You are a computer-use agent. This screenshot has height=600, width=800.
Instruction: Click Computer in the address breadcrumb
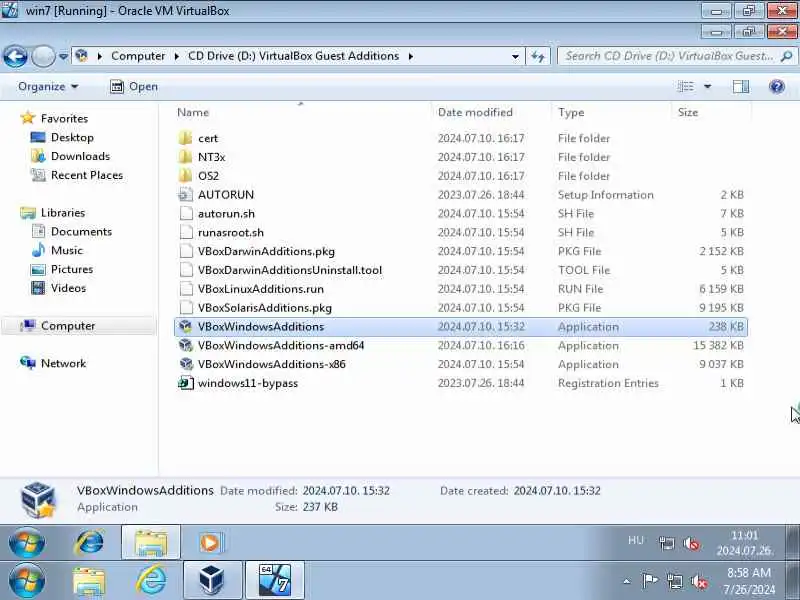[138, 56]
